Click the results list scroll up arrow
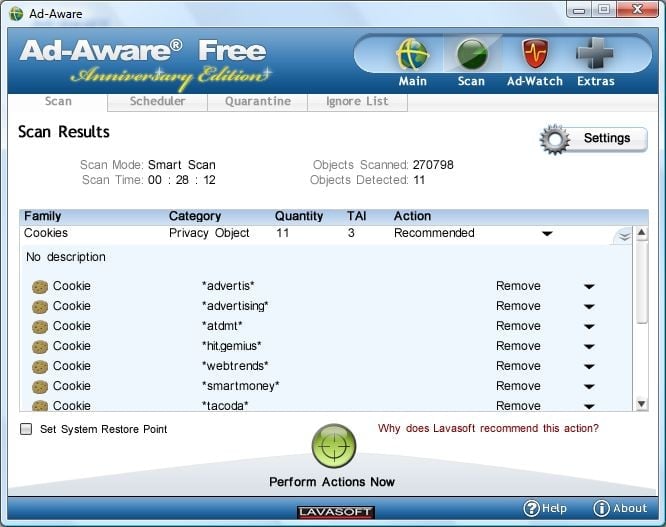 pyautogui.click(x=641, y=232)
